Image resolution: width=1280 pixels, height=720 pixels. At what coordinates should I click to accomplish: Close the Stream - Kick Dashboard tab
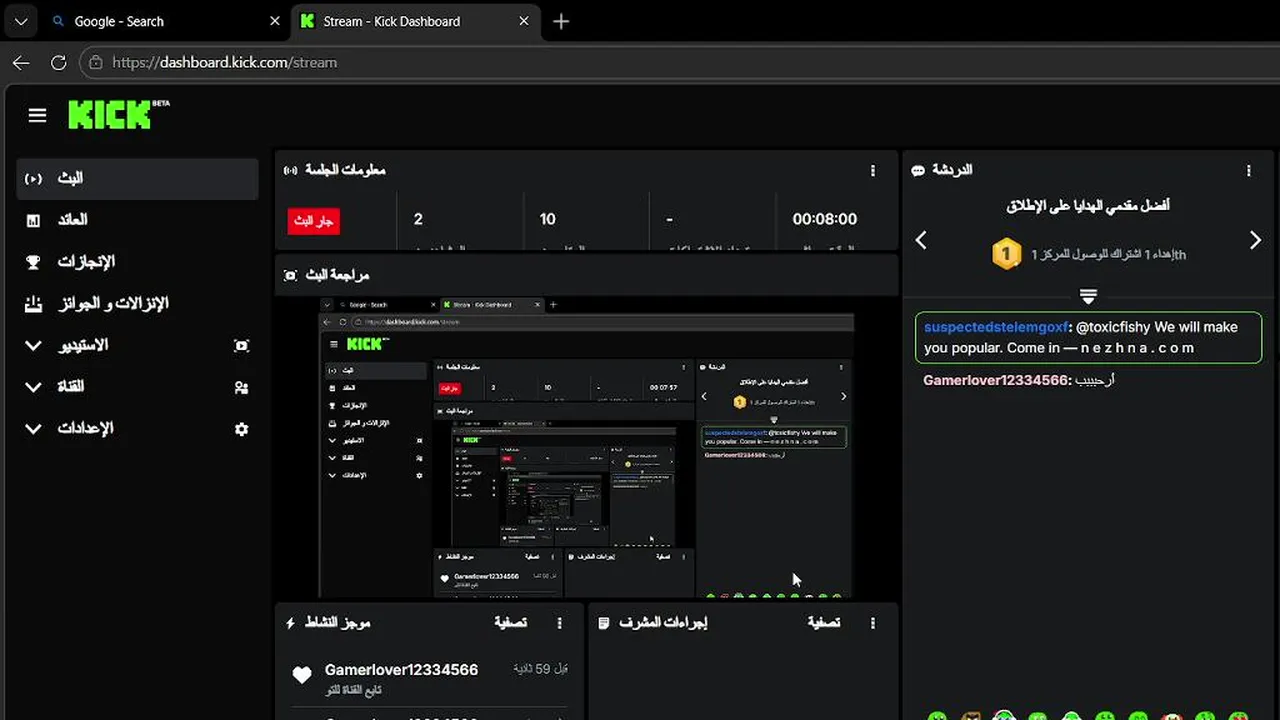[524, 21]
